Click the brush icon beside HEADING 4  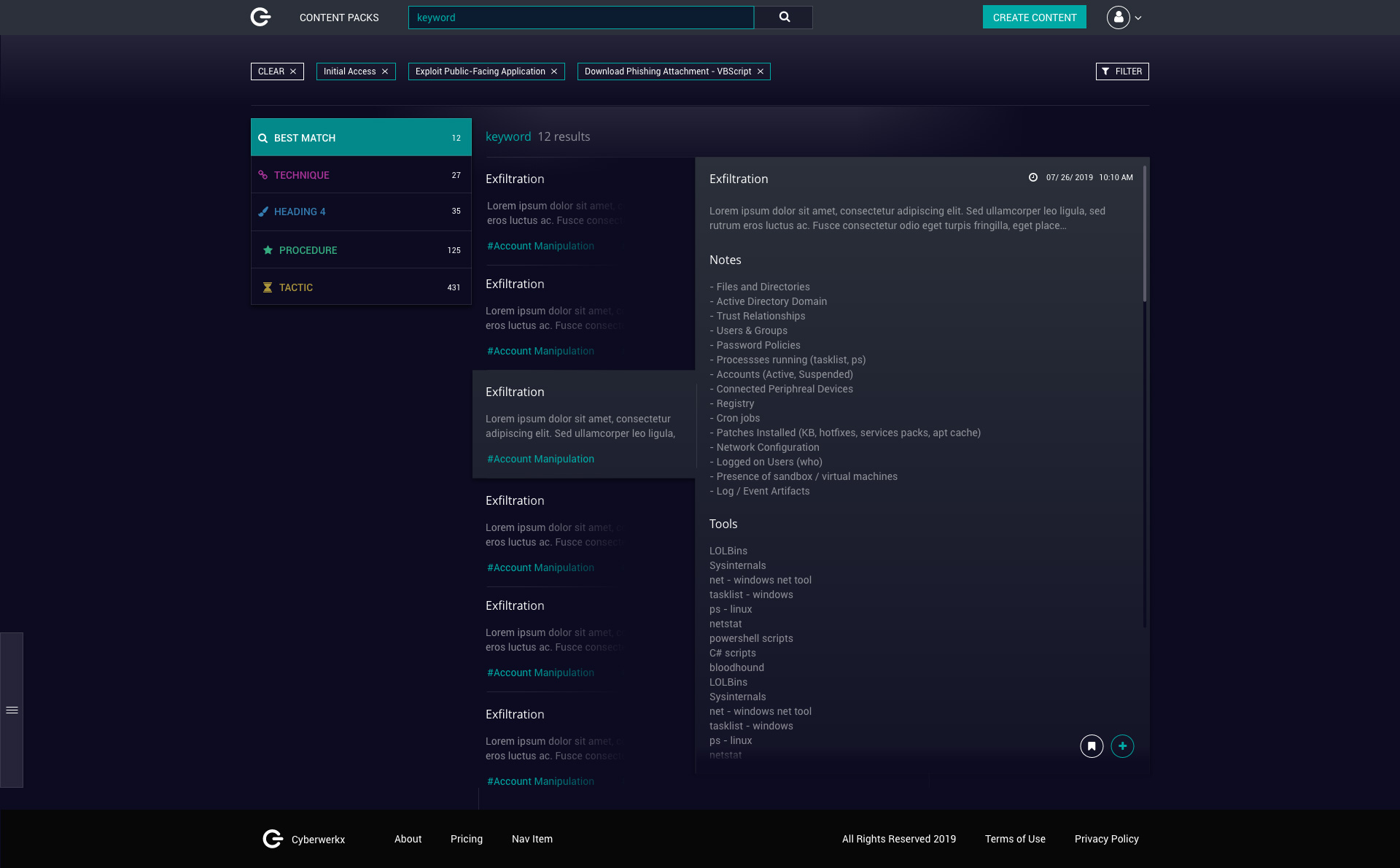click(x=263, y=212)
